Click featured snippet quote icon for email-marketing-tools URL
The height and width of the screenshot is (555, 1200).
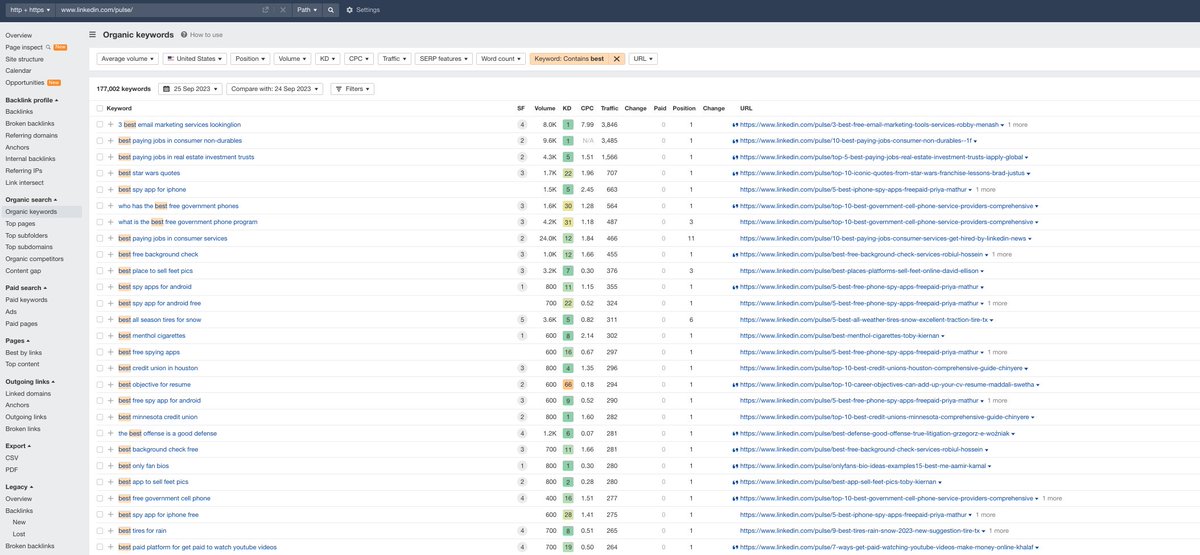(x=735, y=125)
